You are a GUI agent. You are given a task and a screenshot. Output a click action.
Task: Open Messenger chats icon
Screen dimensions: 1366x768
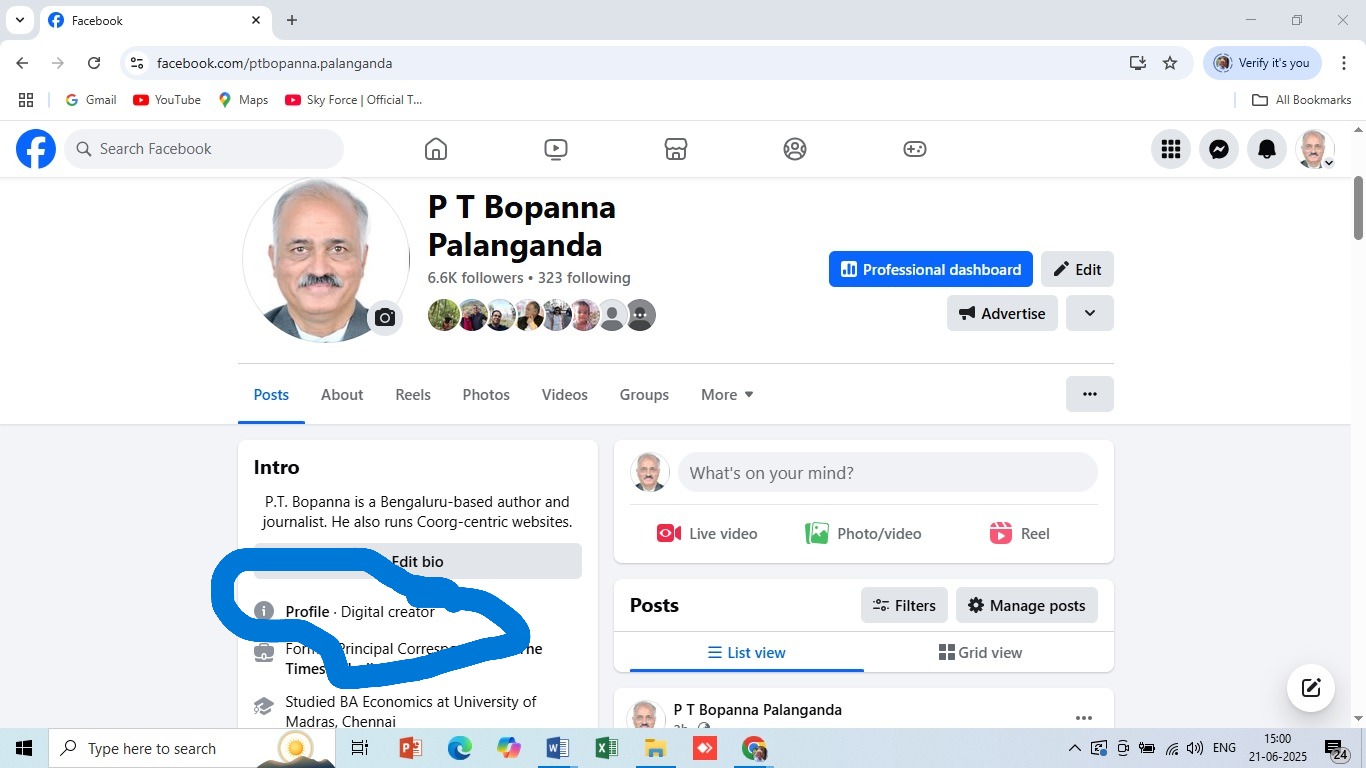(x=1219, y=149)
